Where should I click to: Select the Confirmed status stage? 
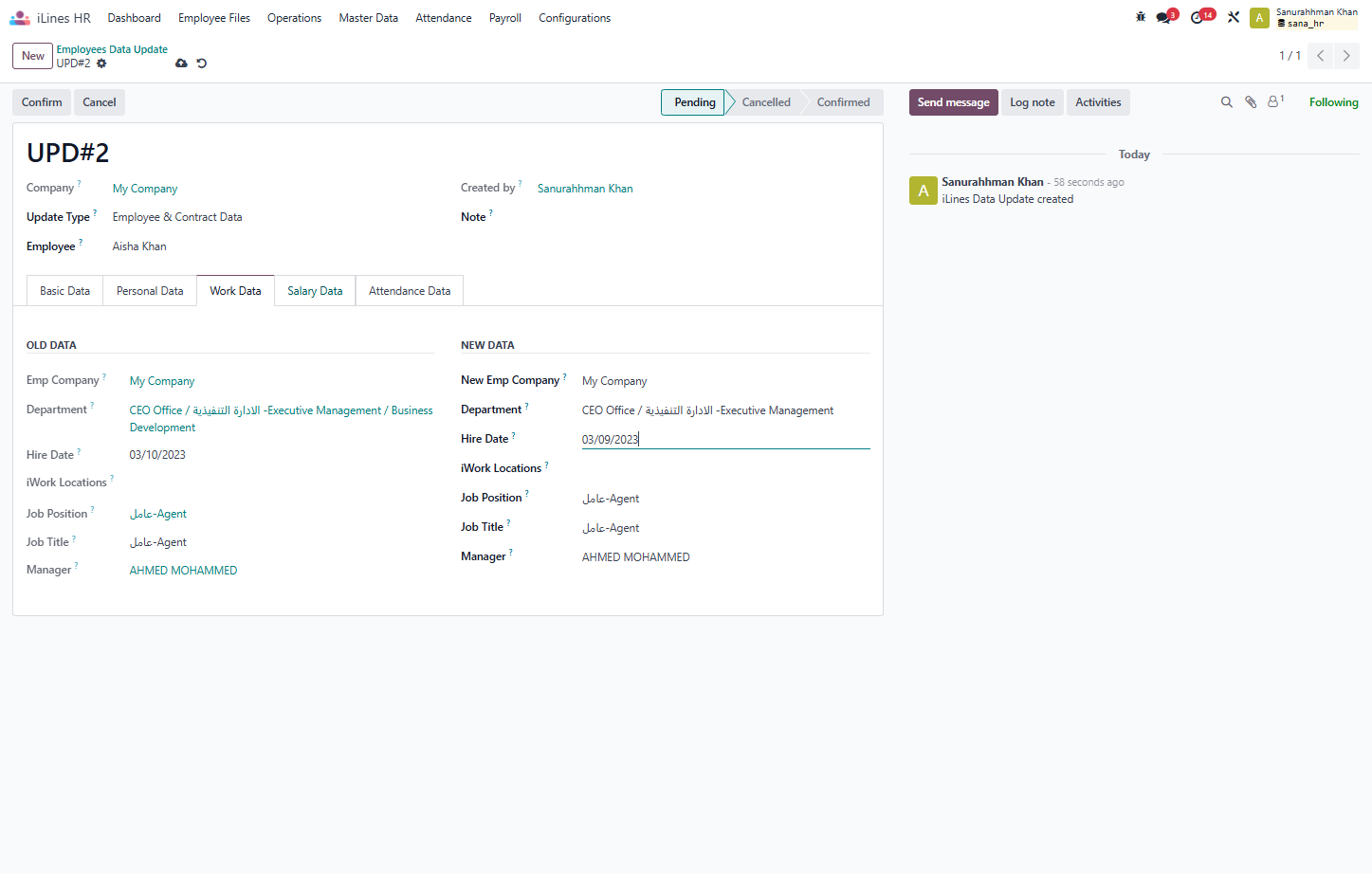(x=843, y=102)
